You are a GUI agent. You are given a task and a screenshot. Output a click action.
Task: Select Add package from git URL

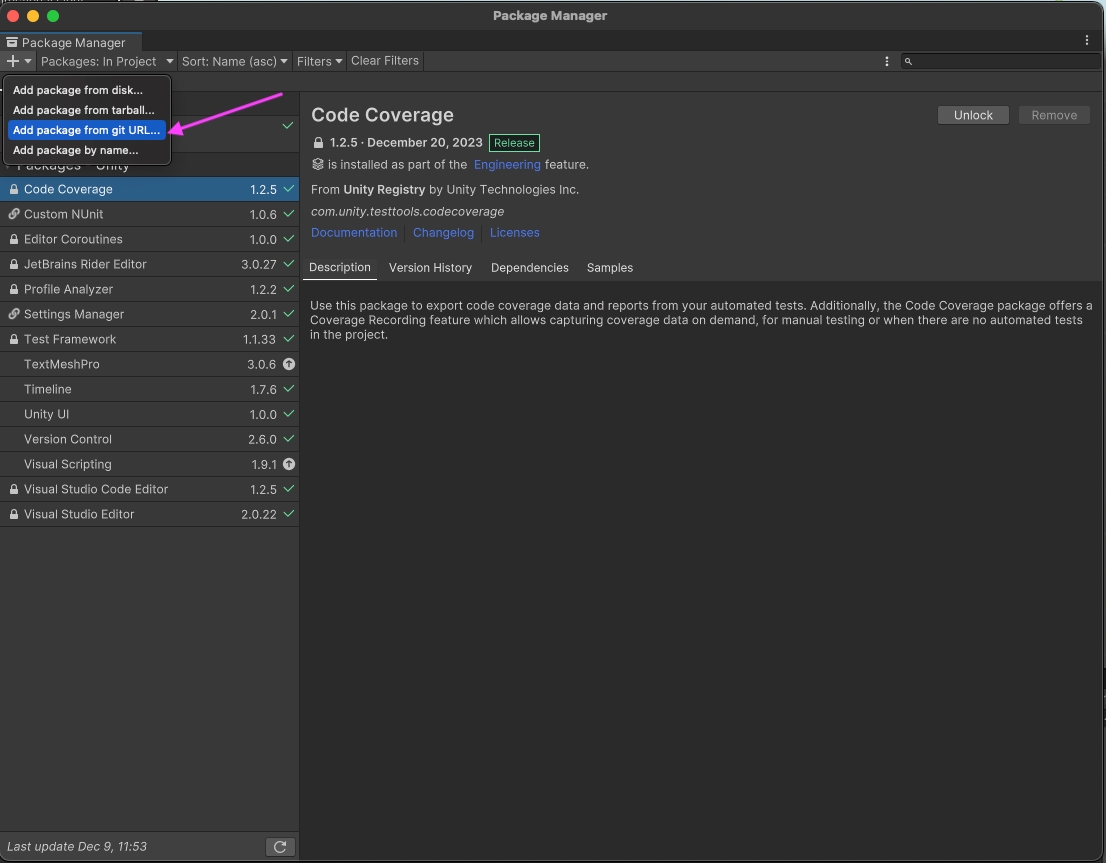(x=86, y=130)
